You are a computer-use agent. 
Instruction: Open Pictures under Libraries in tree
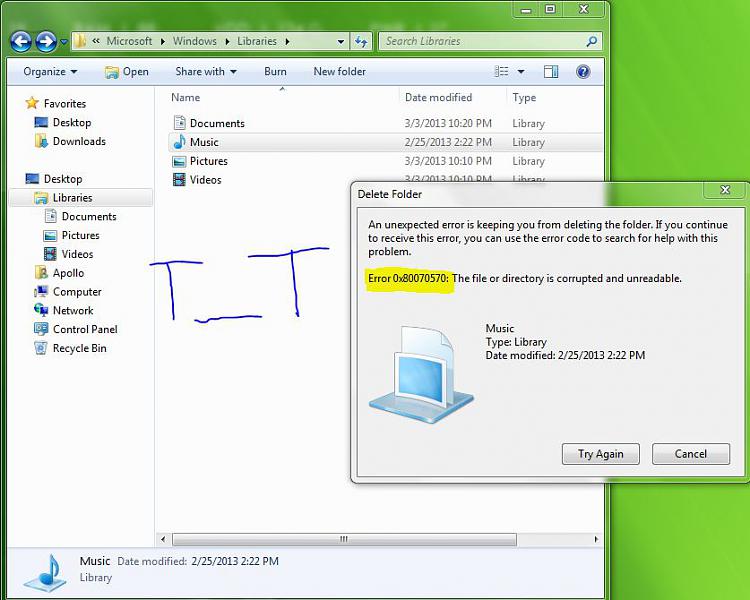pyautogui.click(x=81, y=235)
